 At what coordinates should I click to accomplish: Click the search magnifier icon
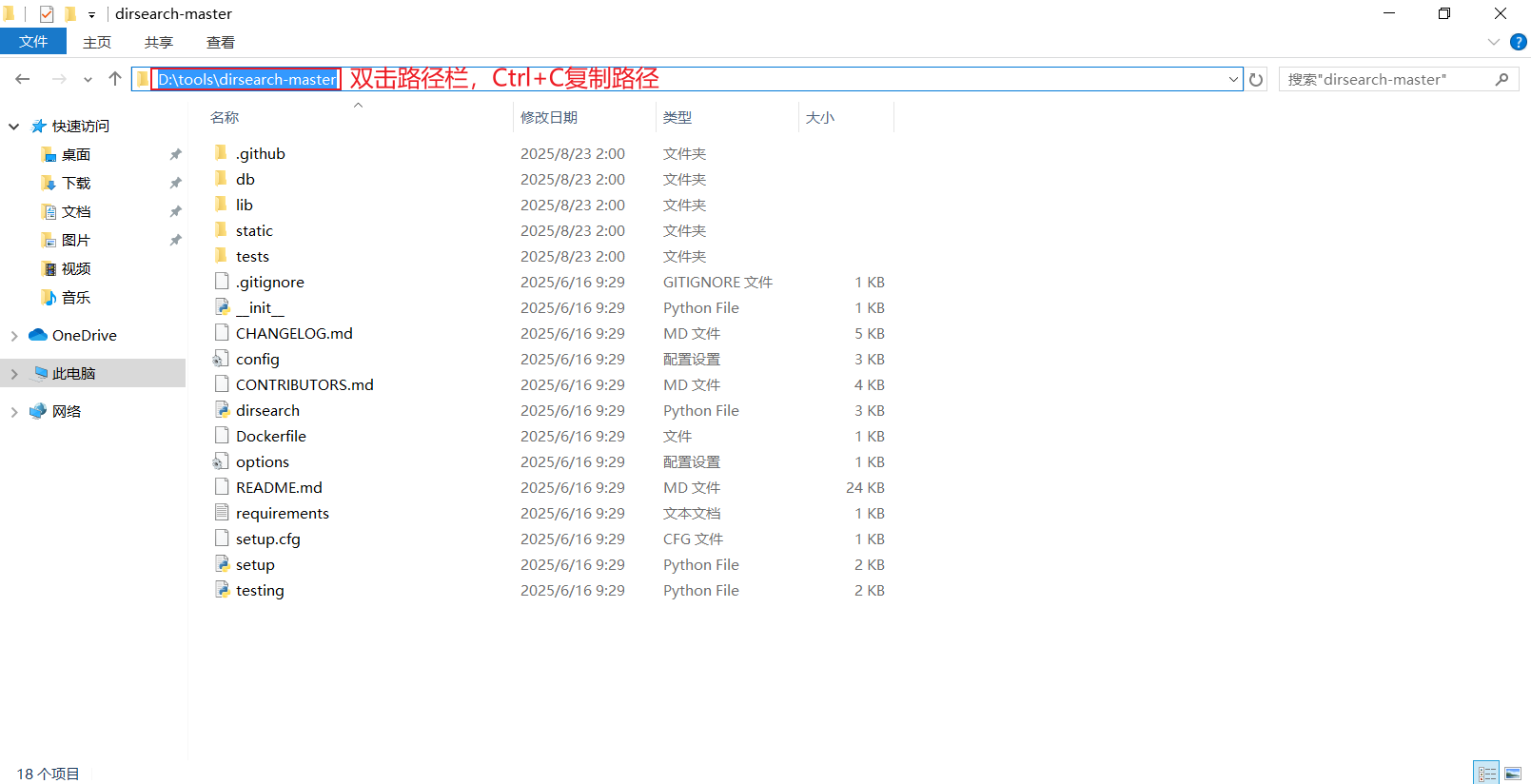click(x=1502, y=79)
